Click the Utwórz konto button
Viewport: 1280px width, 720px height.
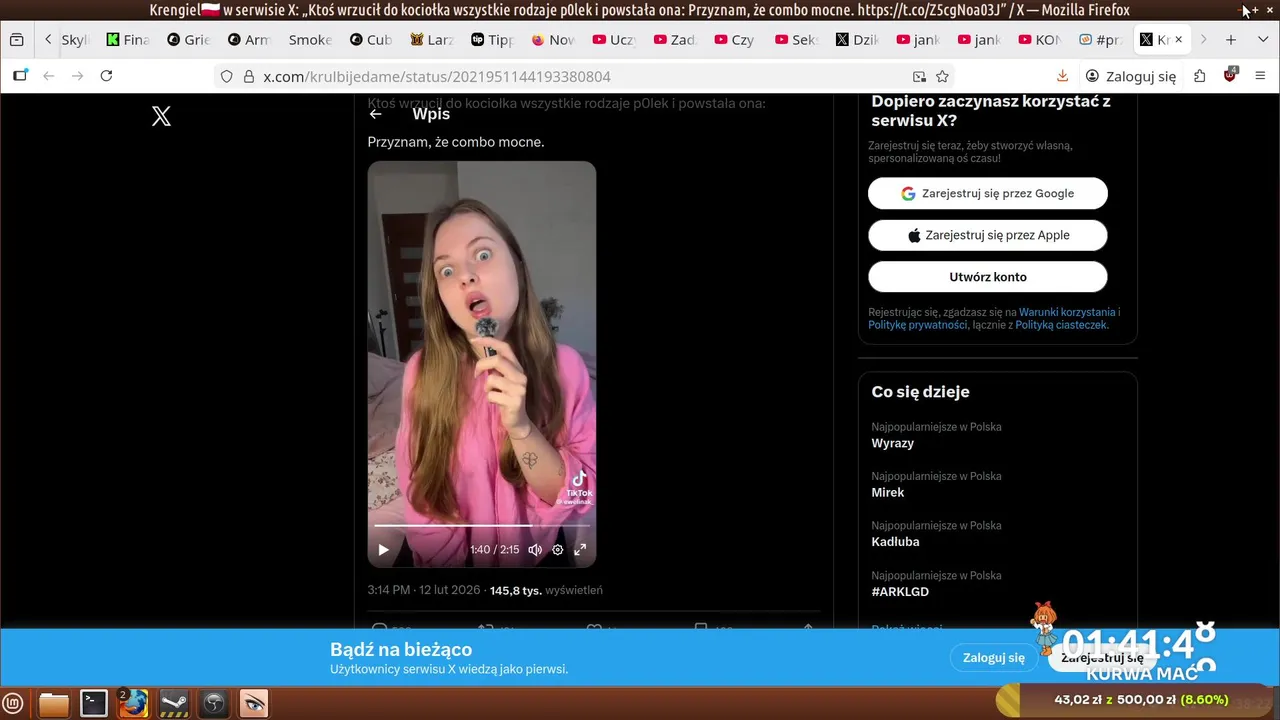988,277
